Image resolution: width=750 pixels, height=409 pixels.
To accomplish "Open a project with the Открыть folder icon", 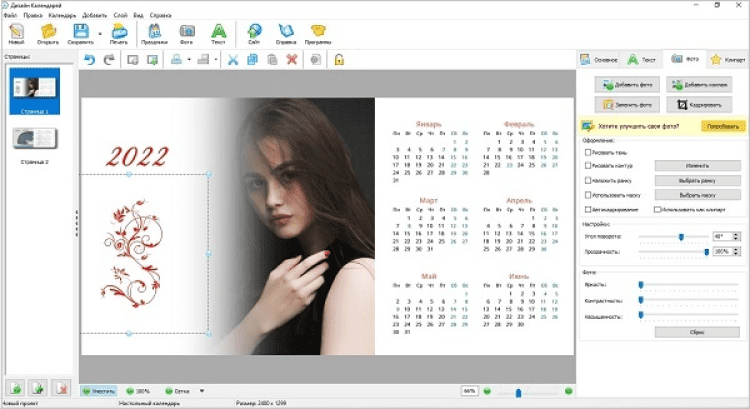I will (x=48, y=32).
